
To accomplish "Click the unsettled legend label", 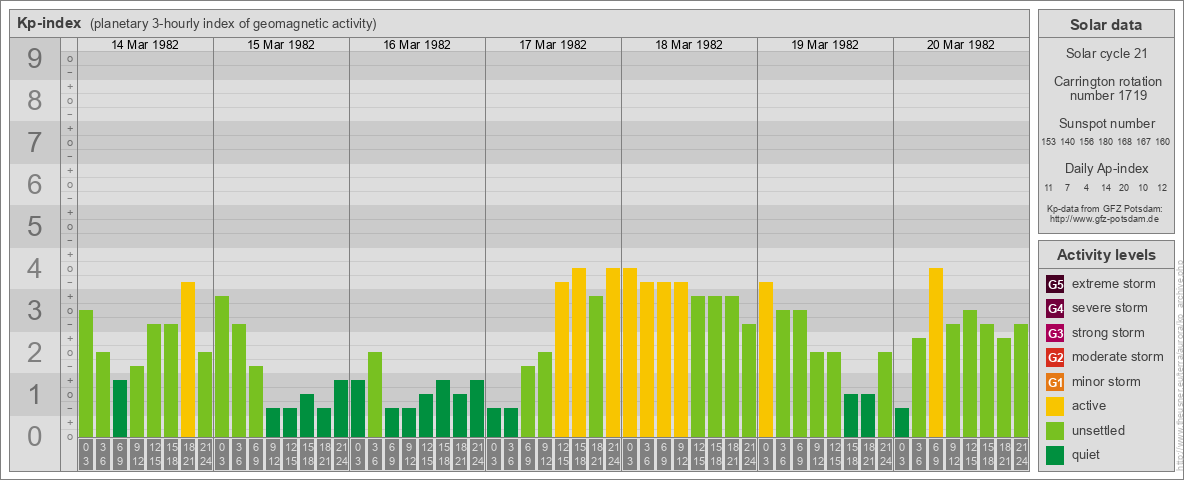I will click(x=1098, y=430).
